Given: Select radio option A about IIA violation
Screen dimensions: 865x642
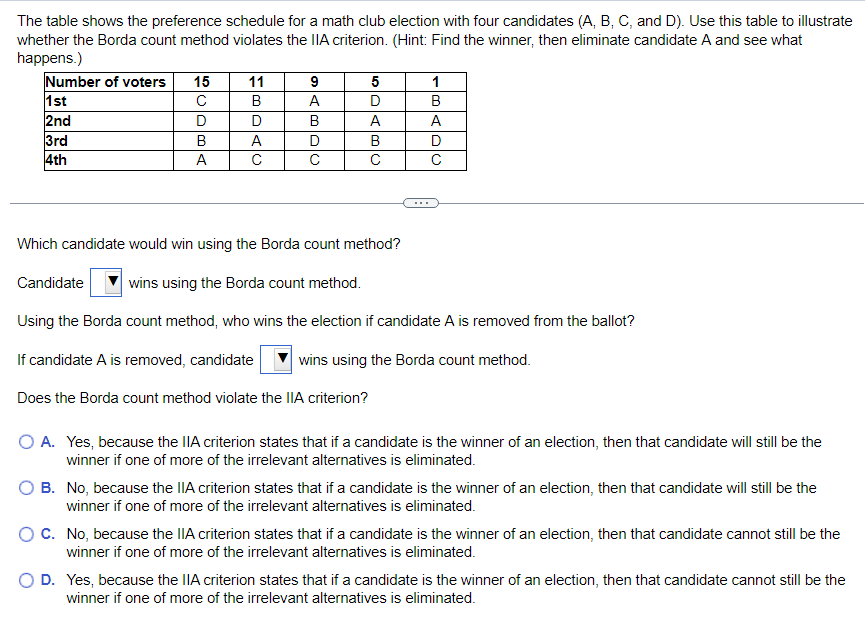Looking at the screenshot, I should pyautogui.click(x=26, y=441).
